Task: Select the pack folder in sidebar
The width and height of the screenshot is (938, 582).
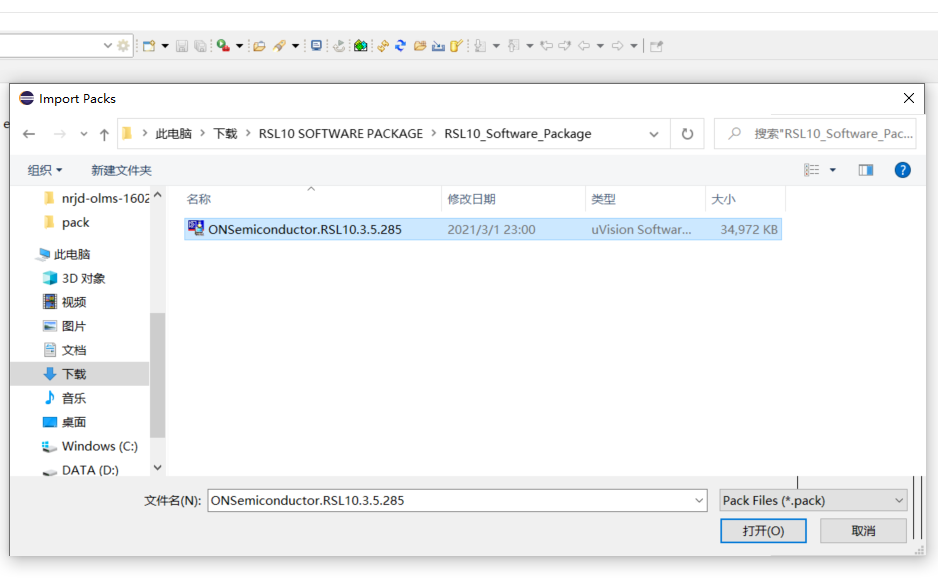Action: (67, 223)
